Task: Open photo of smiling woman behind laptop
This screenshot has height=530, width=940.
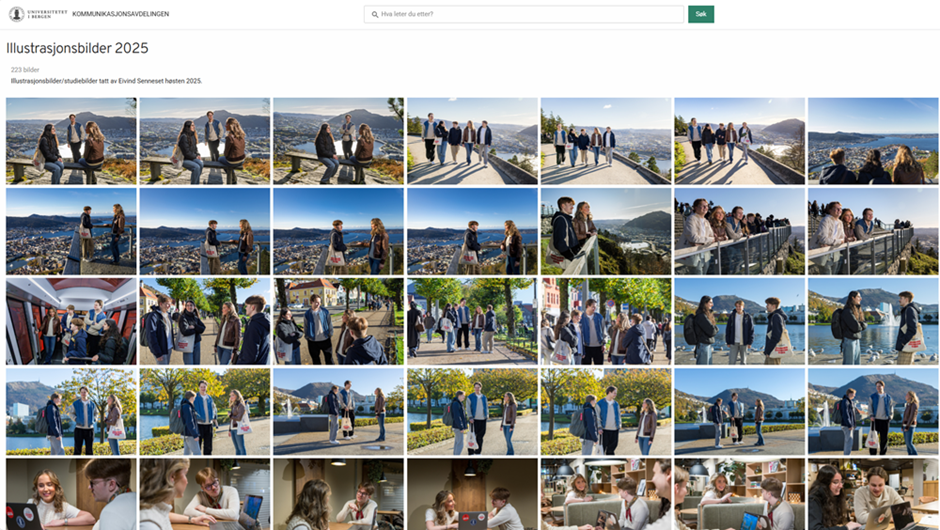Action: (71, 494)
